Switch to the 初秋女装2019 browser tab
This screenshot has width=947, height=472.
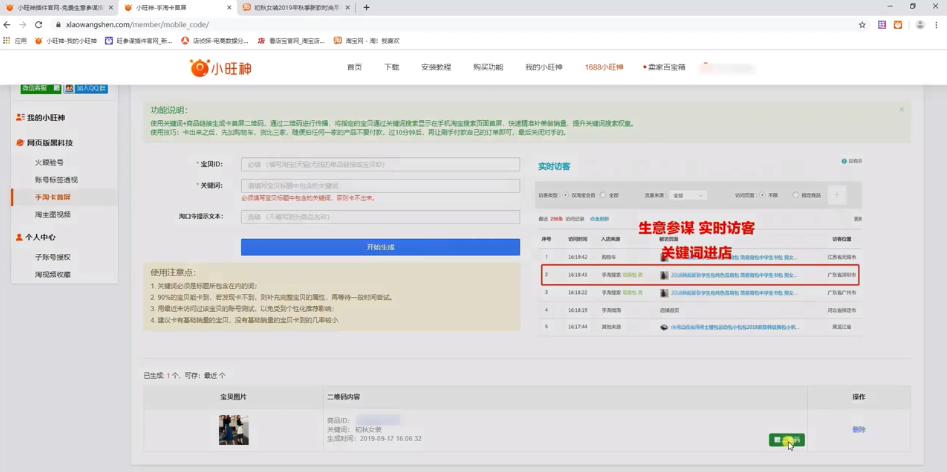pos(296,8)
